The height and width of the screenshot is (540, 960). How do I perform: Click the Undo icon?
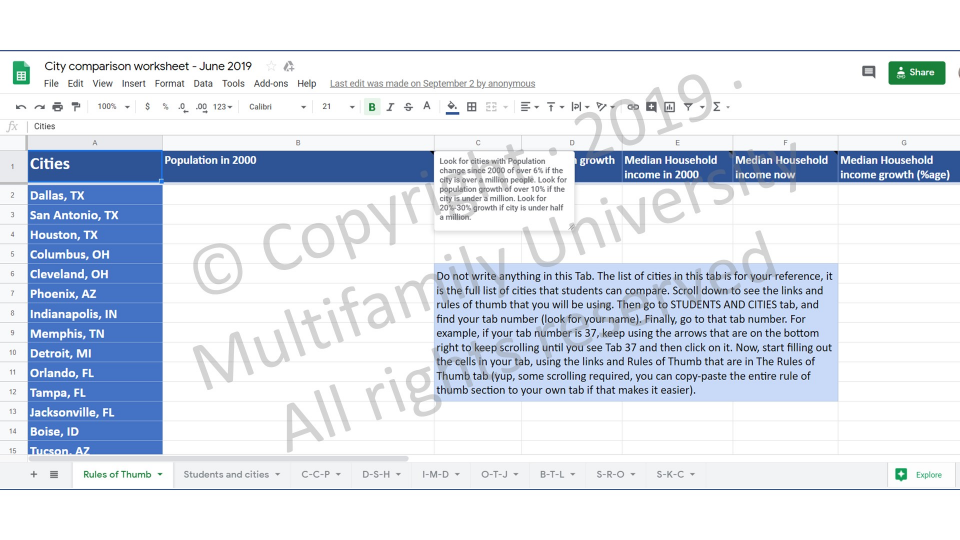click(x=21, y=107)
